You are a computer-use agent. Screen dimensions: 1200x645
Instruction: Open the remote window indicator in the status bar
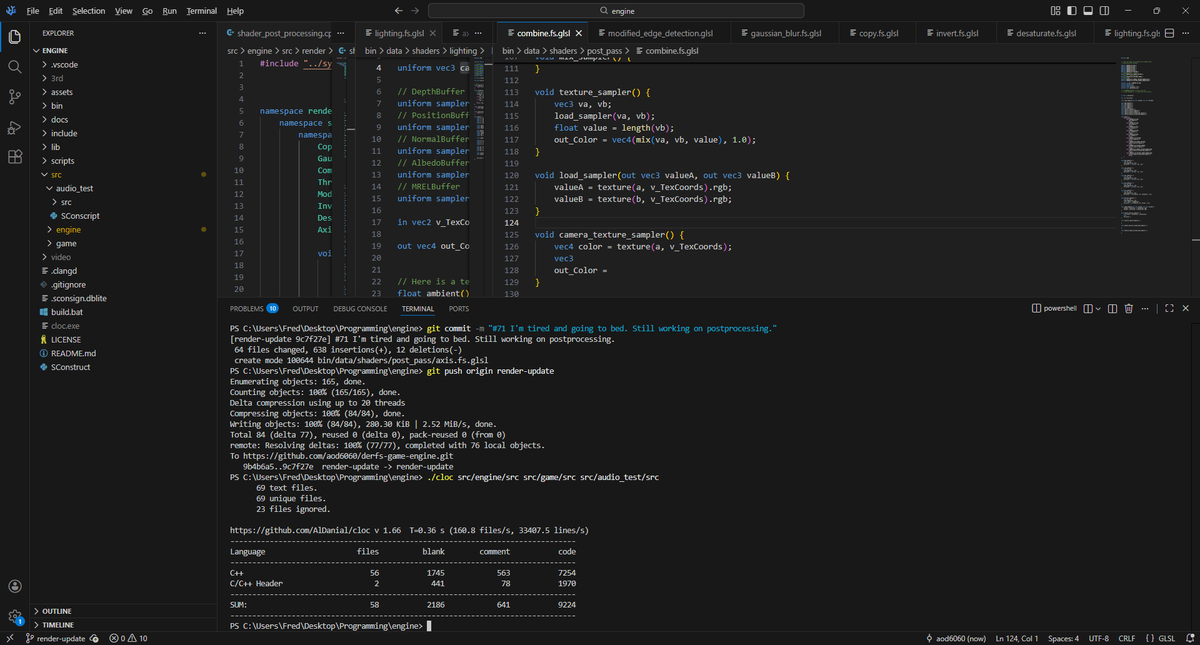pos(9,638)
